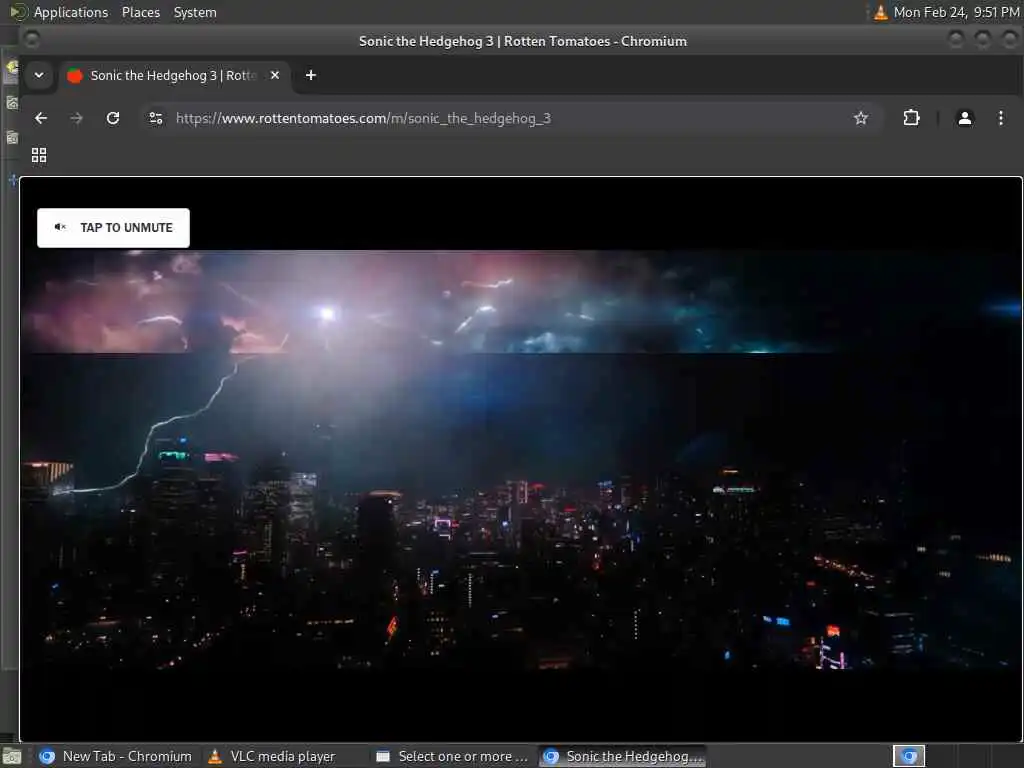Open site information icon in address bar
1024x768 pixels.
pyautogui.click(x=156, y=118)
